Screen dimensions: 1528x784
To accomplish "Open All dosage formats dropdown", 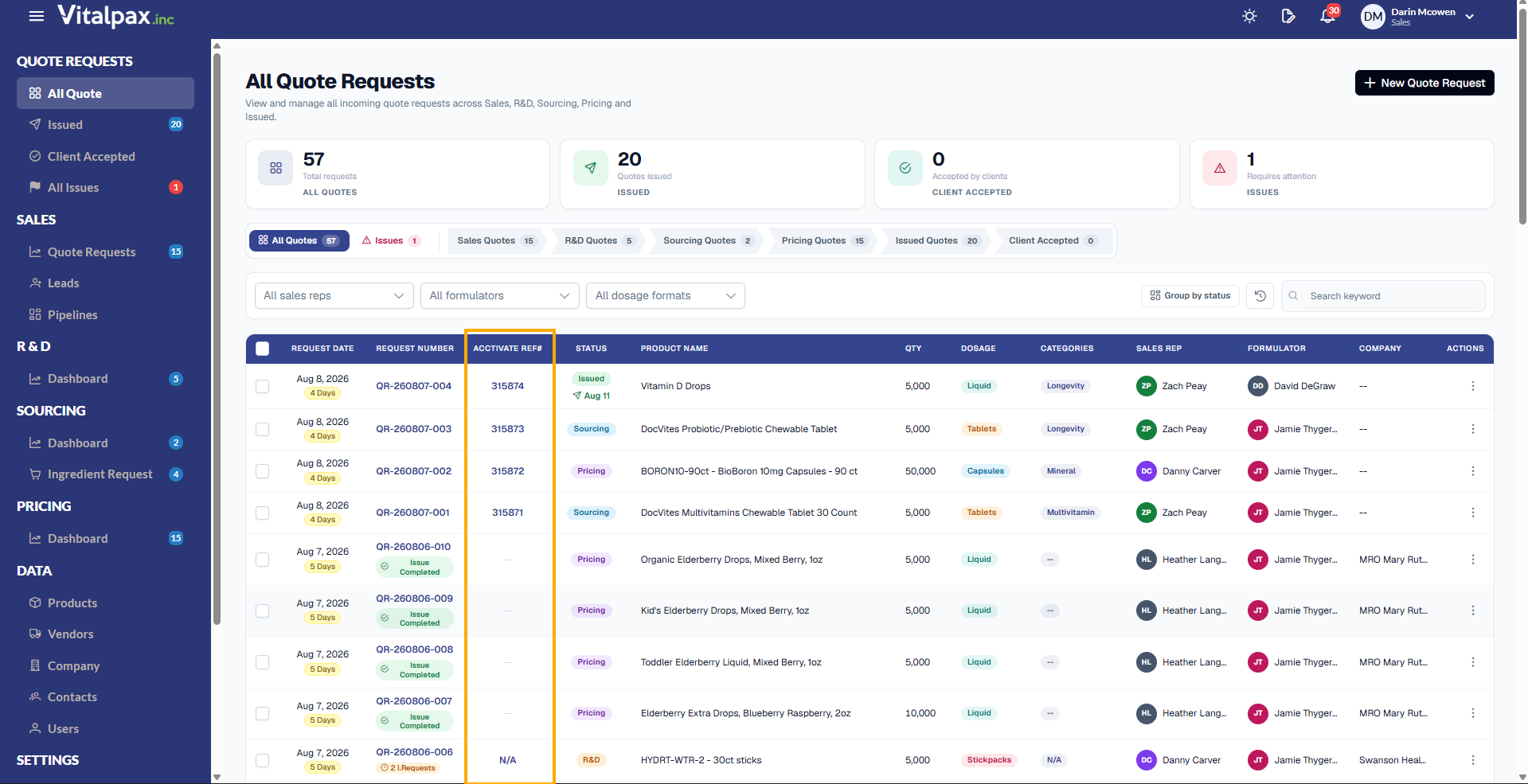I will click(666, 295).
